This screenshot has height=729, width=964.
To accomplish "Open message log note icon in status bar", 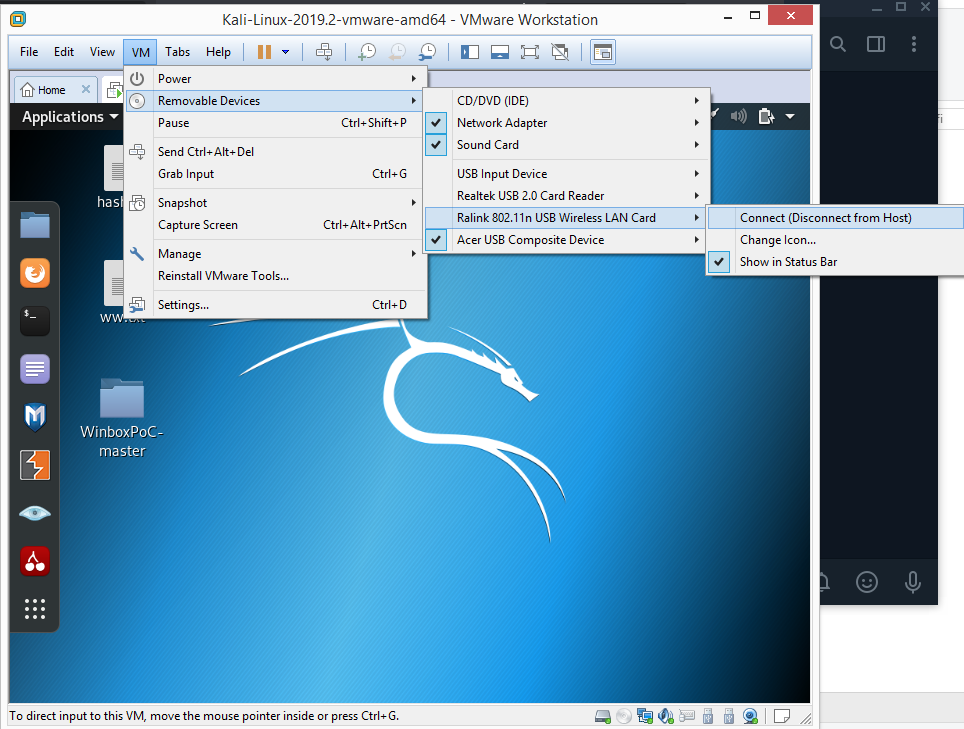I will (x=781, y=716).
